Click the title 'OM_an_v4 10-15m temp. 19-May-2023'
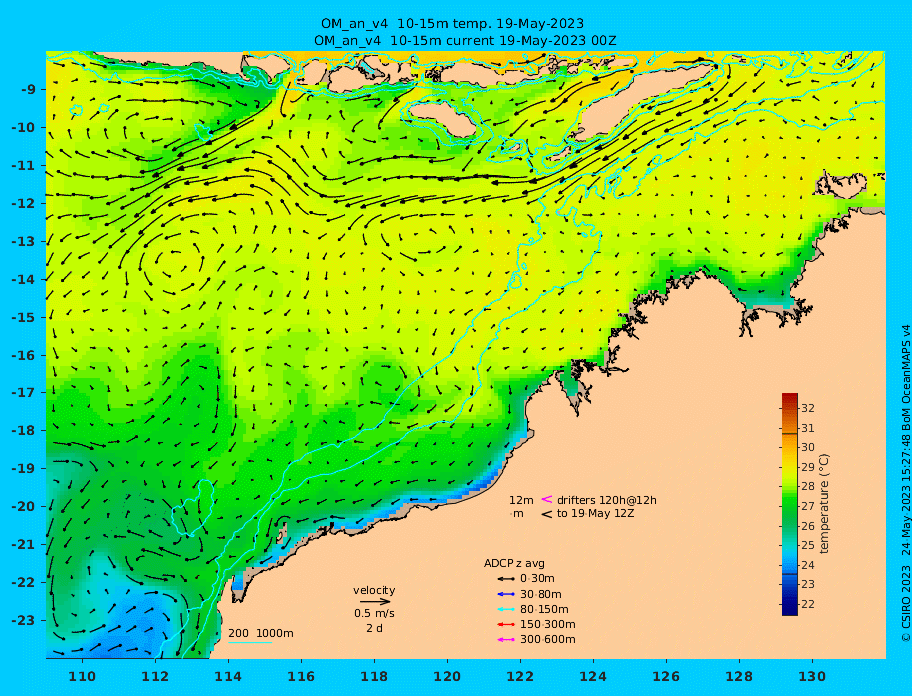Screen dimensions: 912x696 coord(453,24)
